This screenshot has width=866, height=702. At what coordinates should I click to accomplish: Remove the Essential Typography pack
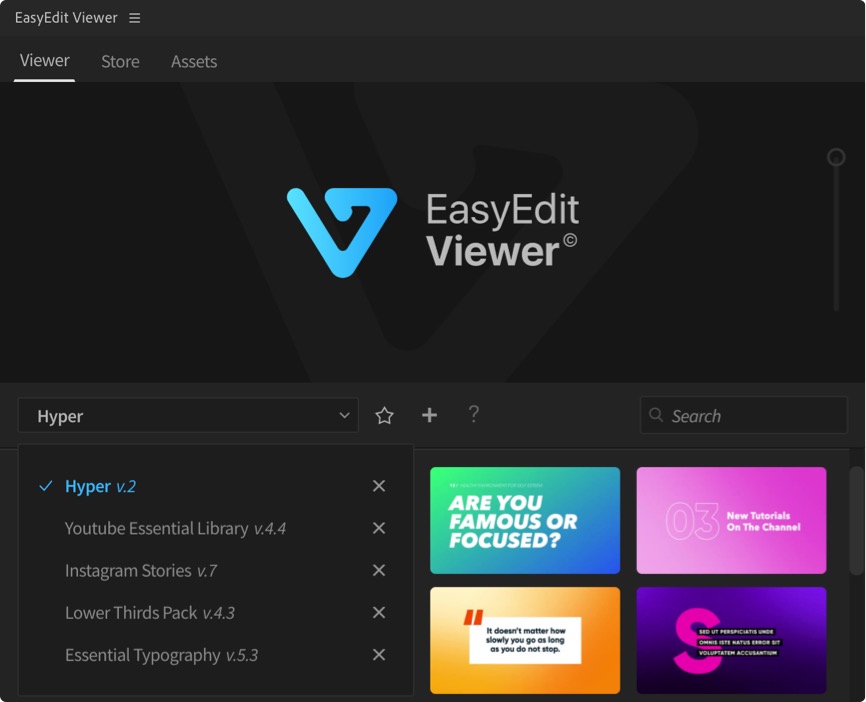click(x=379, y=655)
